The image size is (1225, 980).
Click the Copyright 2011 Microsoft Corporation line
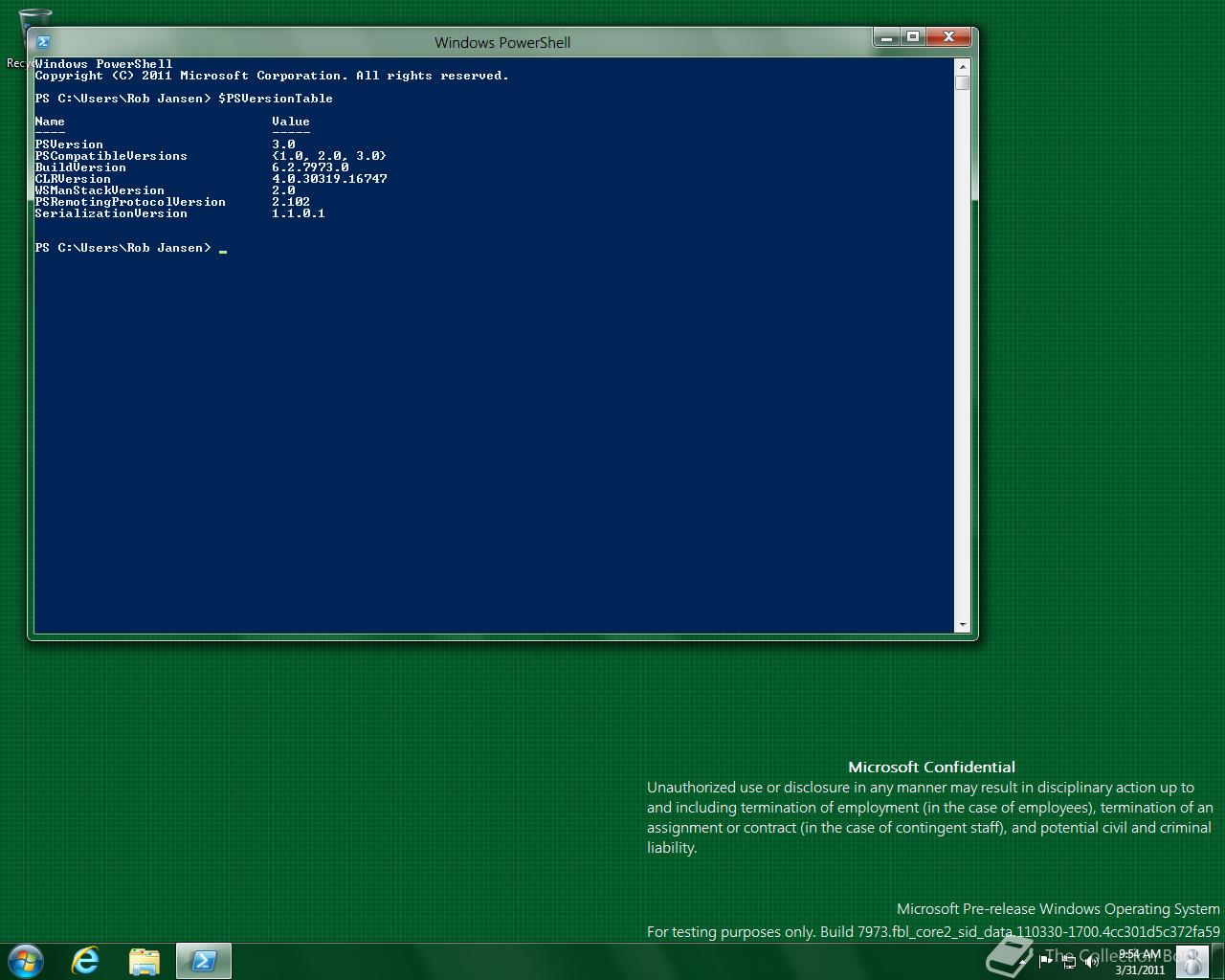(272, 76)
